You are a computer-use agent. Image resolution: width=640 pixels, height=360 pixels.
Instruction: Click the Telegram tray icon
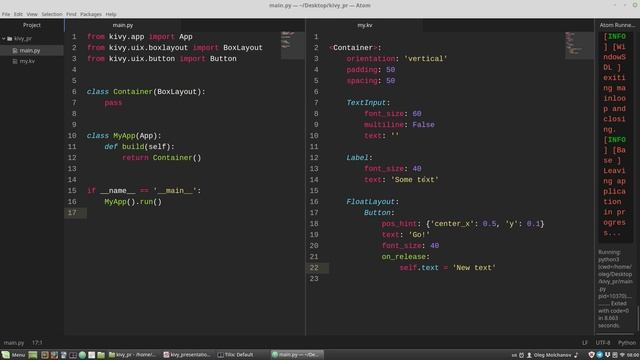599,355
